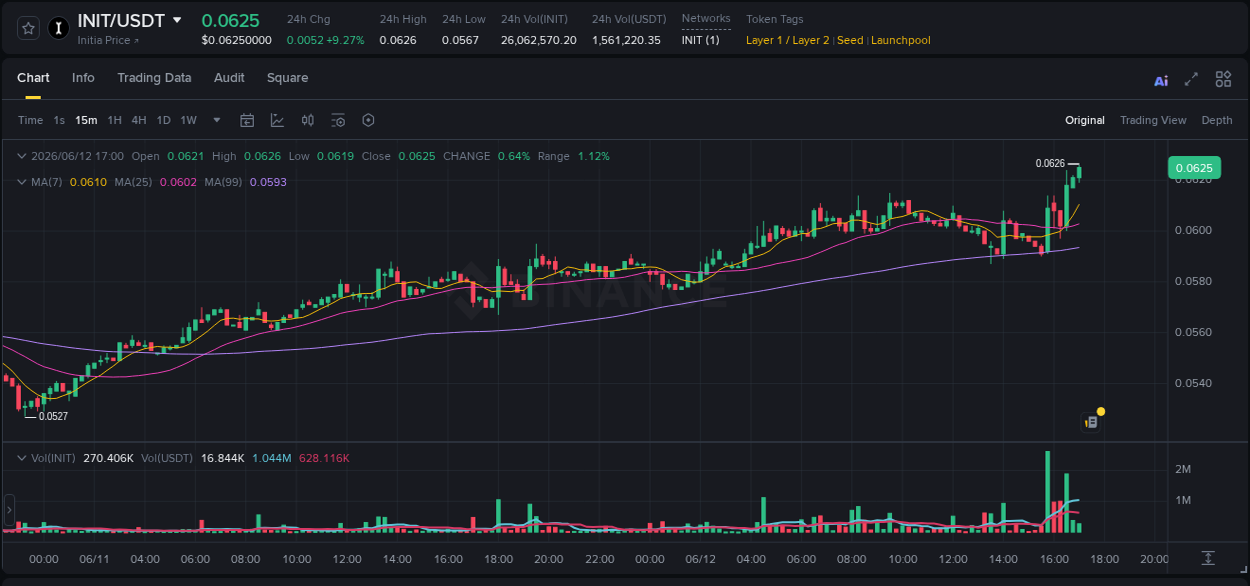Screen dimensions: 1250x586
Task: Click the reset chart scale icon
Action: tap(1208, 558)
